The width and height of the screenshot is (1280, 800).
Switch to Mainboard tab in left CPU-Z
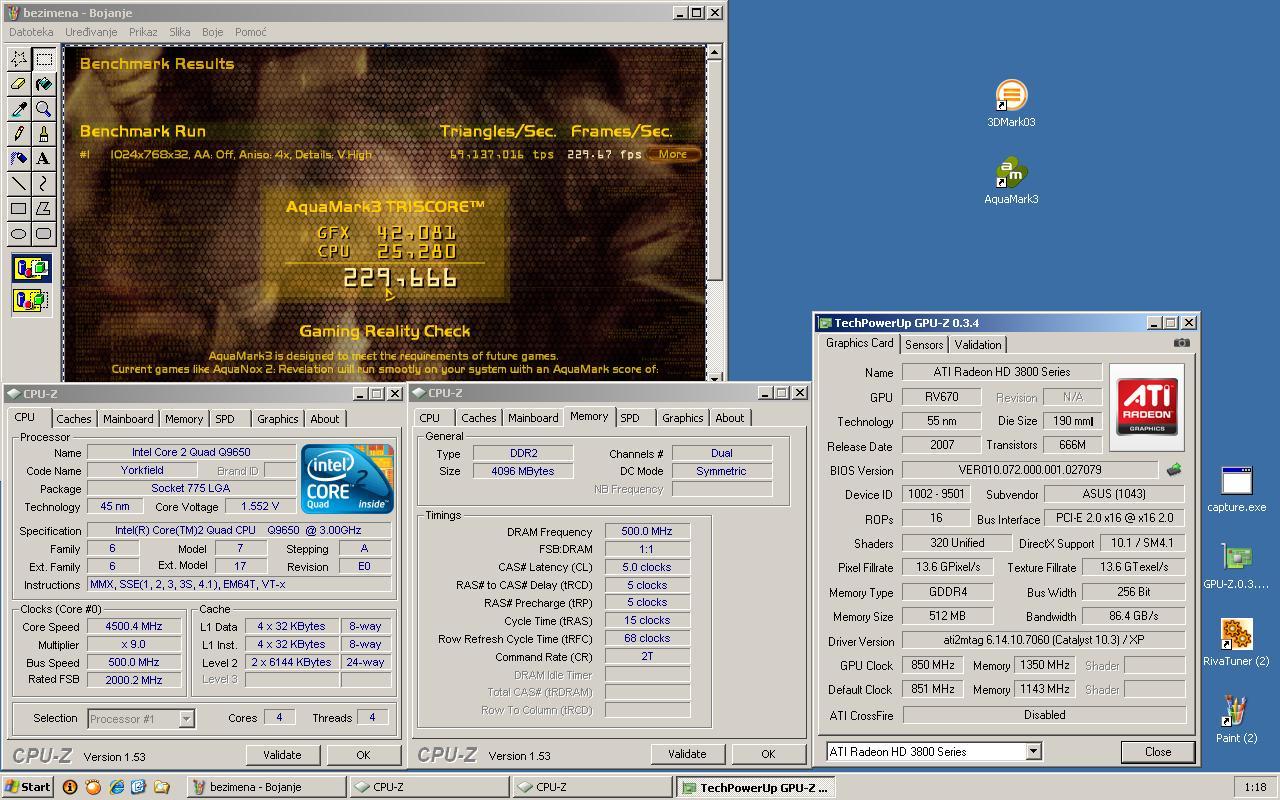128,419
